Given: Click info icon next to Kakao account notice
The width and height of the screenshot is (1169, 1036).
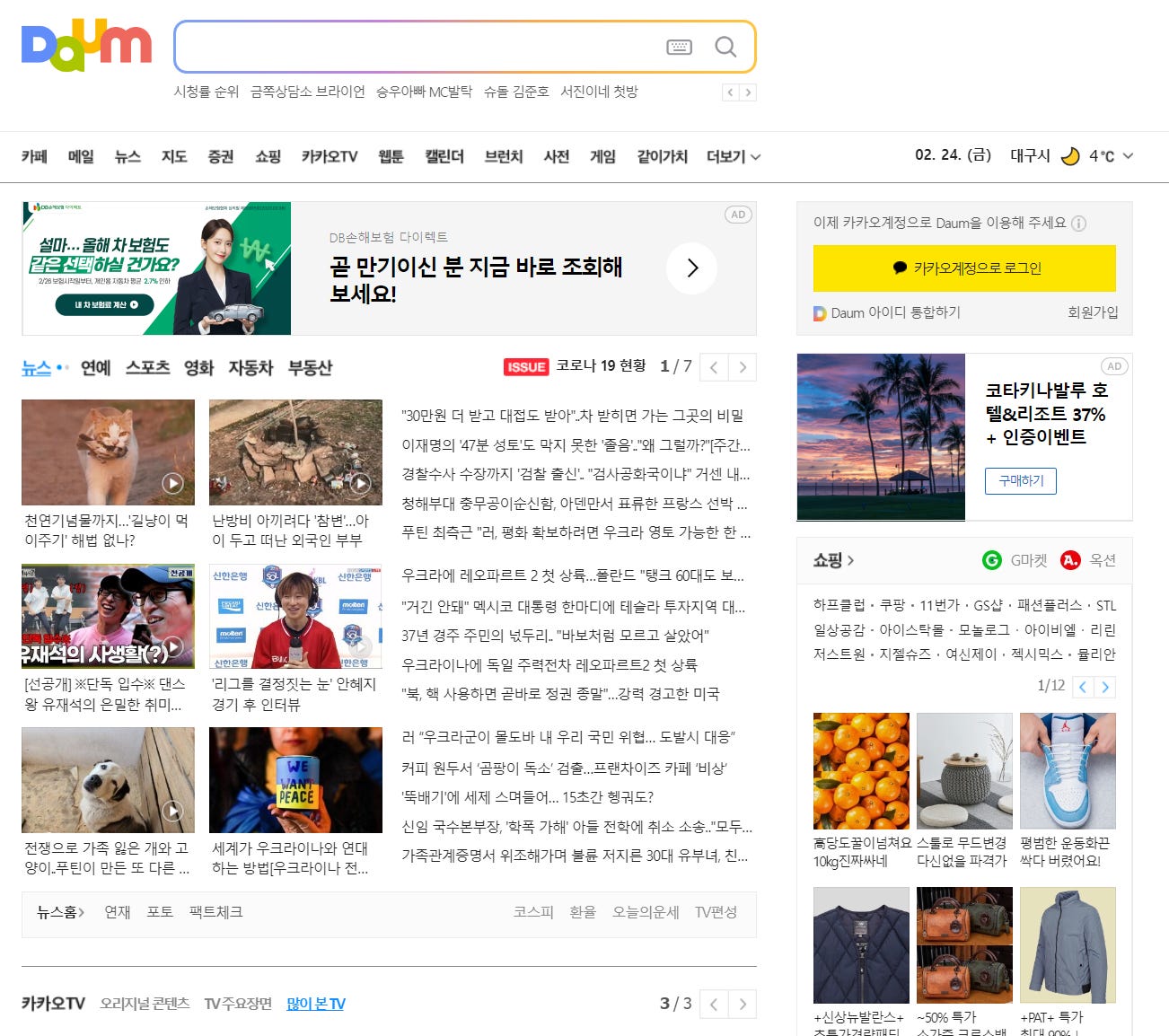Looking at the screenshot, I should click(1079, 224).
